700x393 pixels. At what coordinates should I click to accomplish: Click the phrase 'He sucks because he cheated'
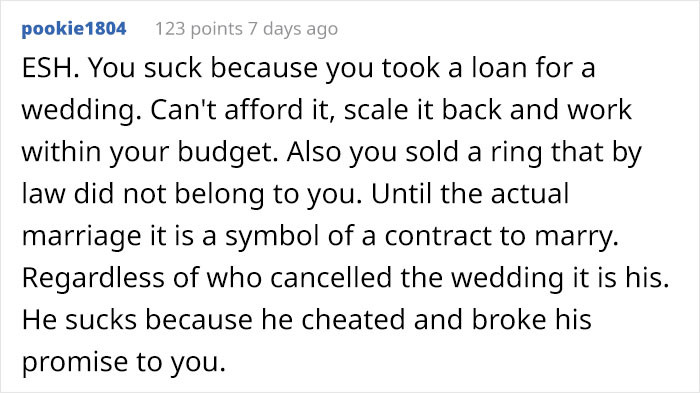pyautogui.click(x=213, y=320)
